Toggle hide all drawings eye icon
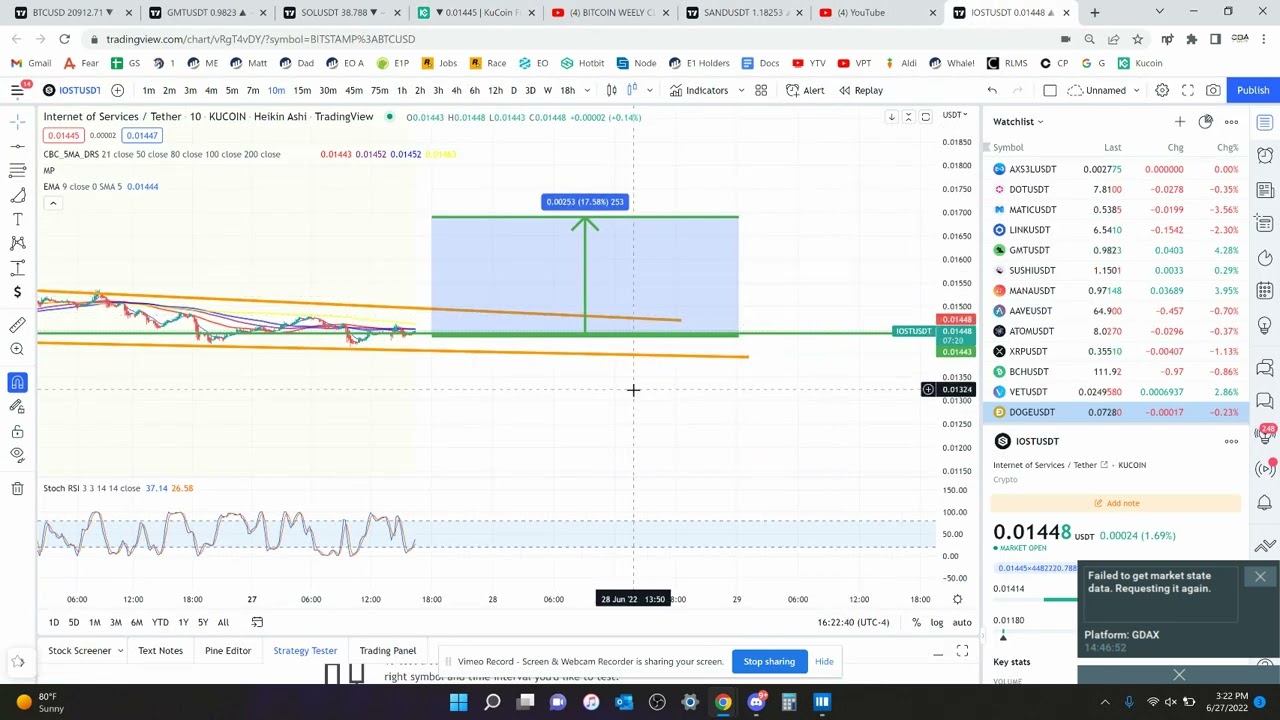The image size is (1280, 720). [x=17, y=455]
